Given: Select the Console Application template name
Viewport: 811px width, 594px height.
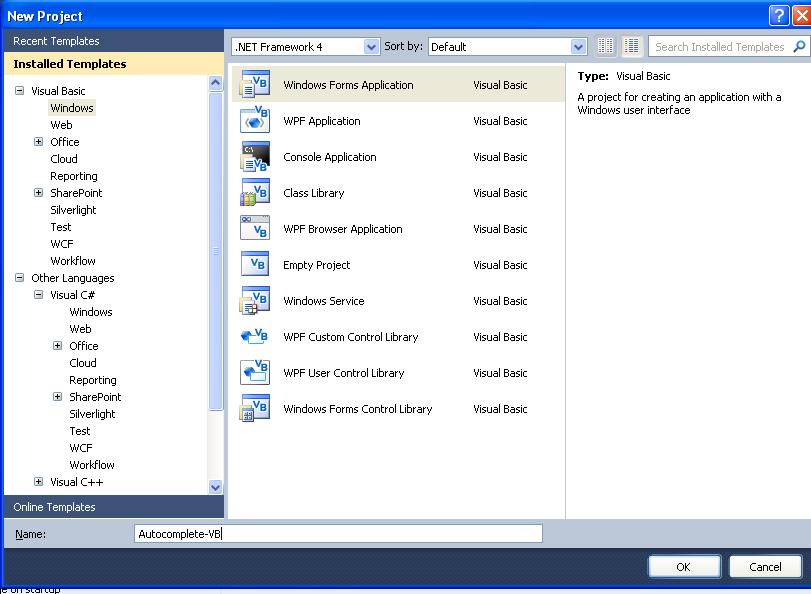Looking at the screenshot, I should pyautogui.click(x=329, y=157).
